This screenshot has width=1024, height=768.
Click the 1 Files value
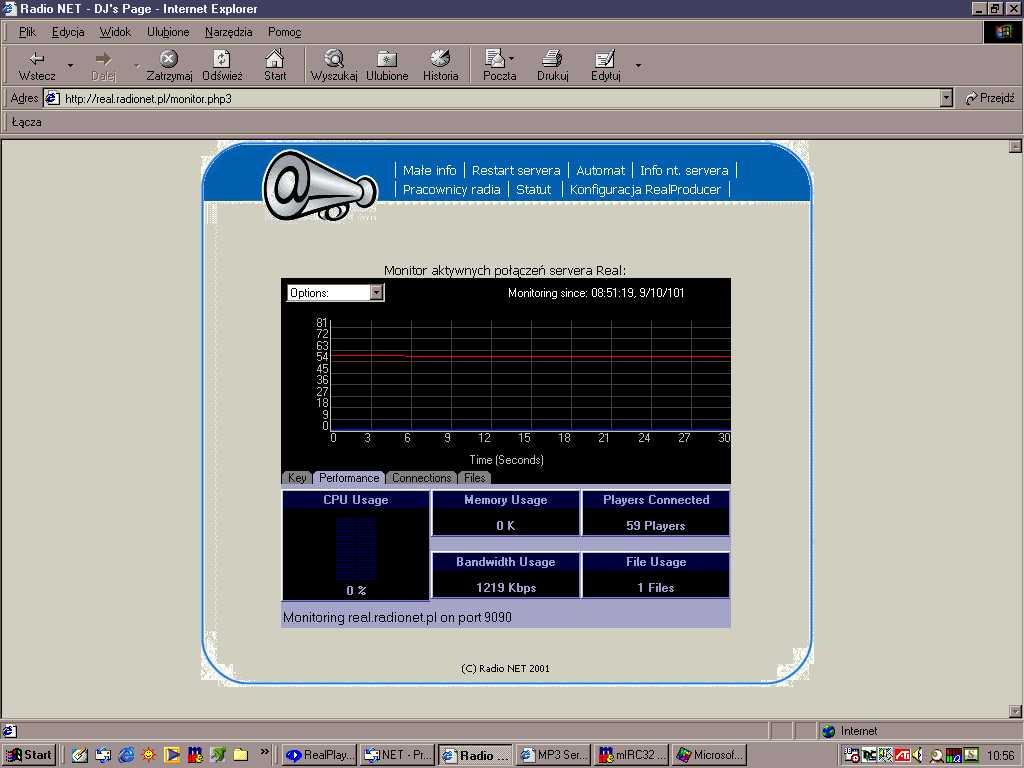656,588
